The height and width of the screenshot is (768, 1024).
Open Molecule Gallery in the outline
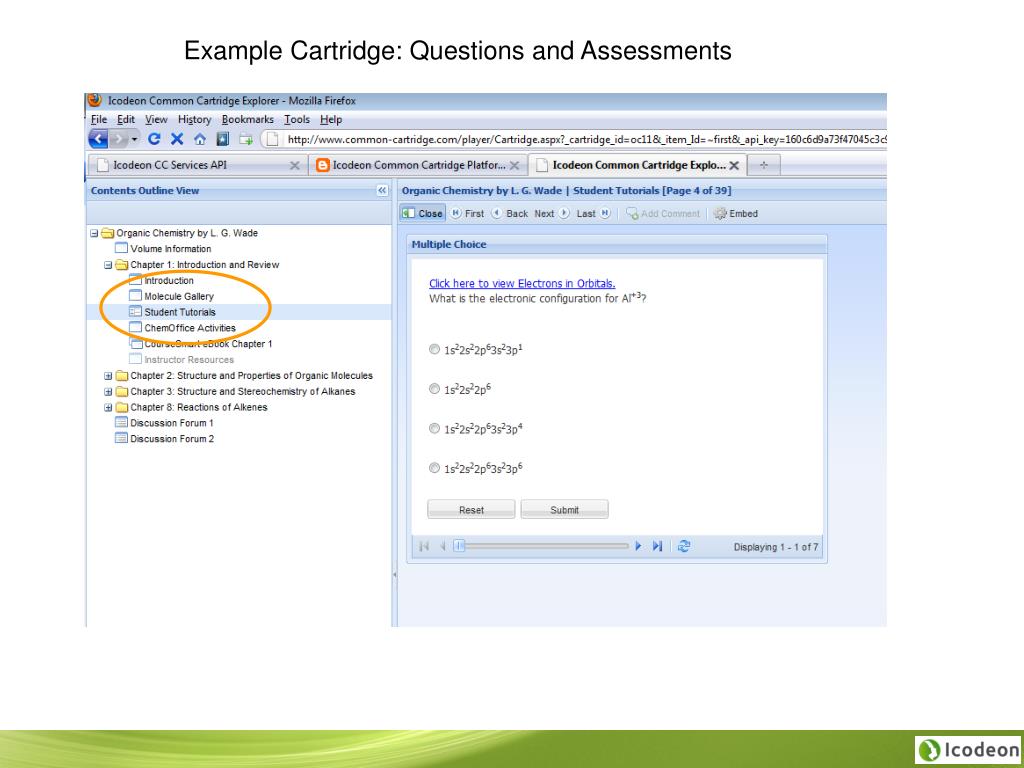click(179, 296)
